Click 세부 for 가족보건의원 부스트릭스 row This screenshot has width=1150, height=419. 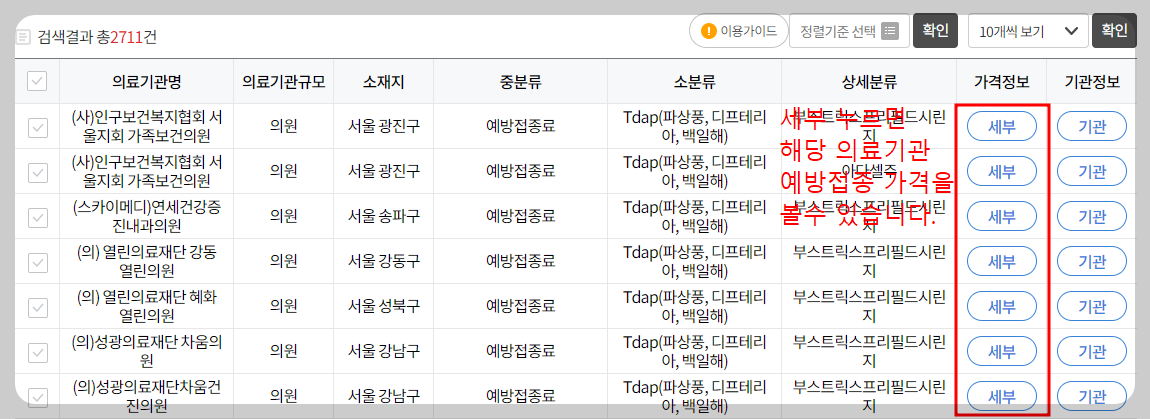click(x=1002, y=127)
